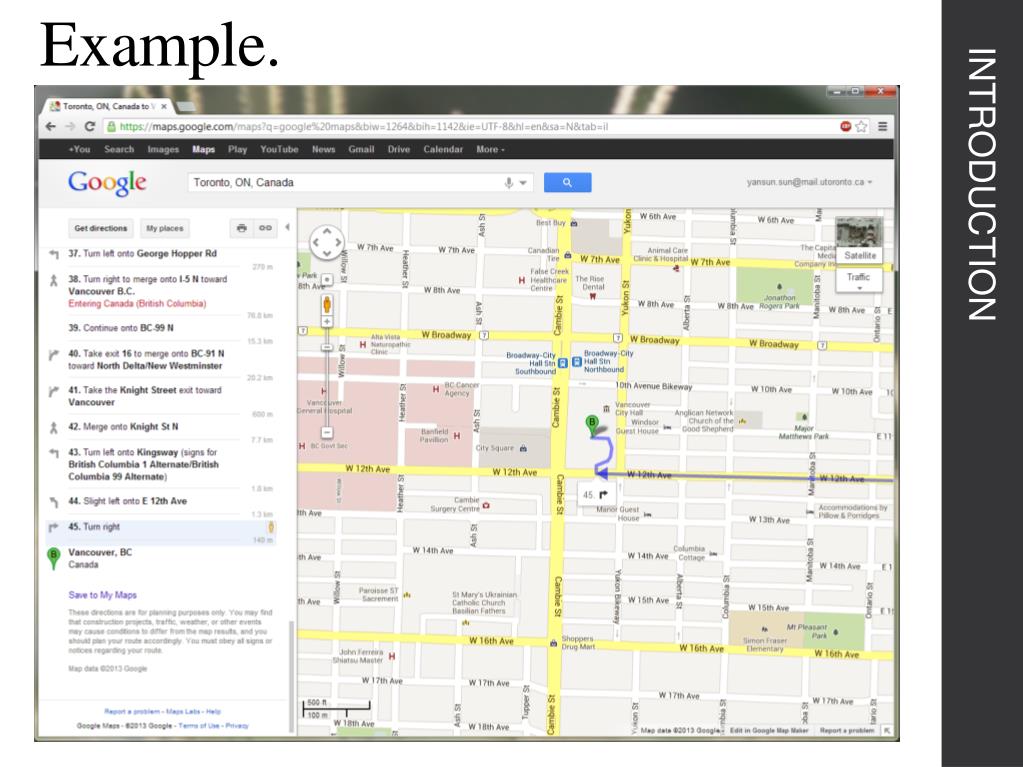The image size is (1023, 767).
Task: Click the Get directions button
Action: 100,228
